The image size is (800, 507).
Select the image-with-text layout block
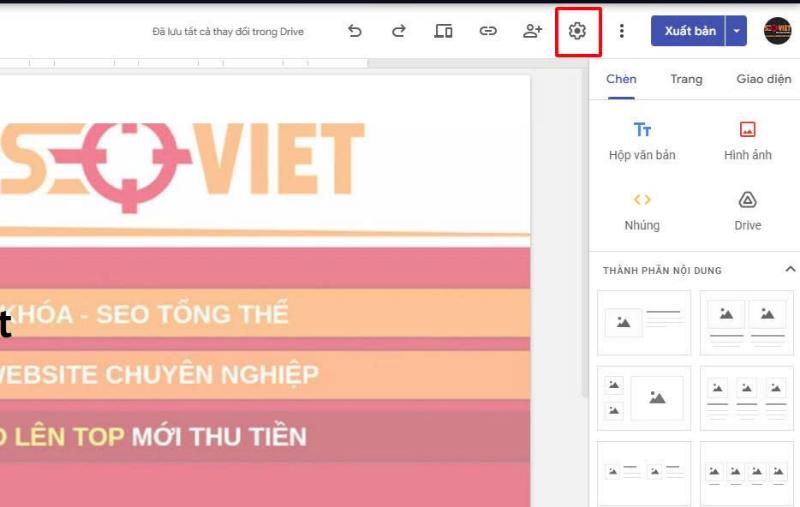[644, 322]
